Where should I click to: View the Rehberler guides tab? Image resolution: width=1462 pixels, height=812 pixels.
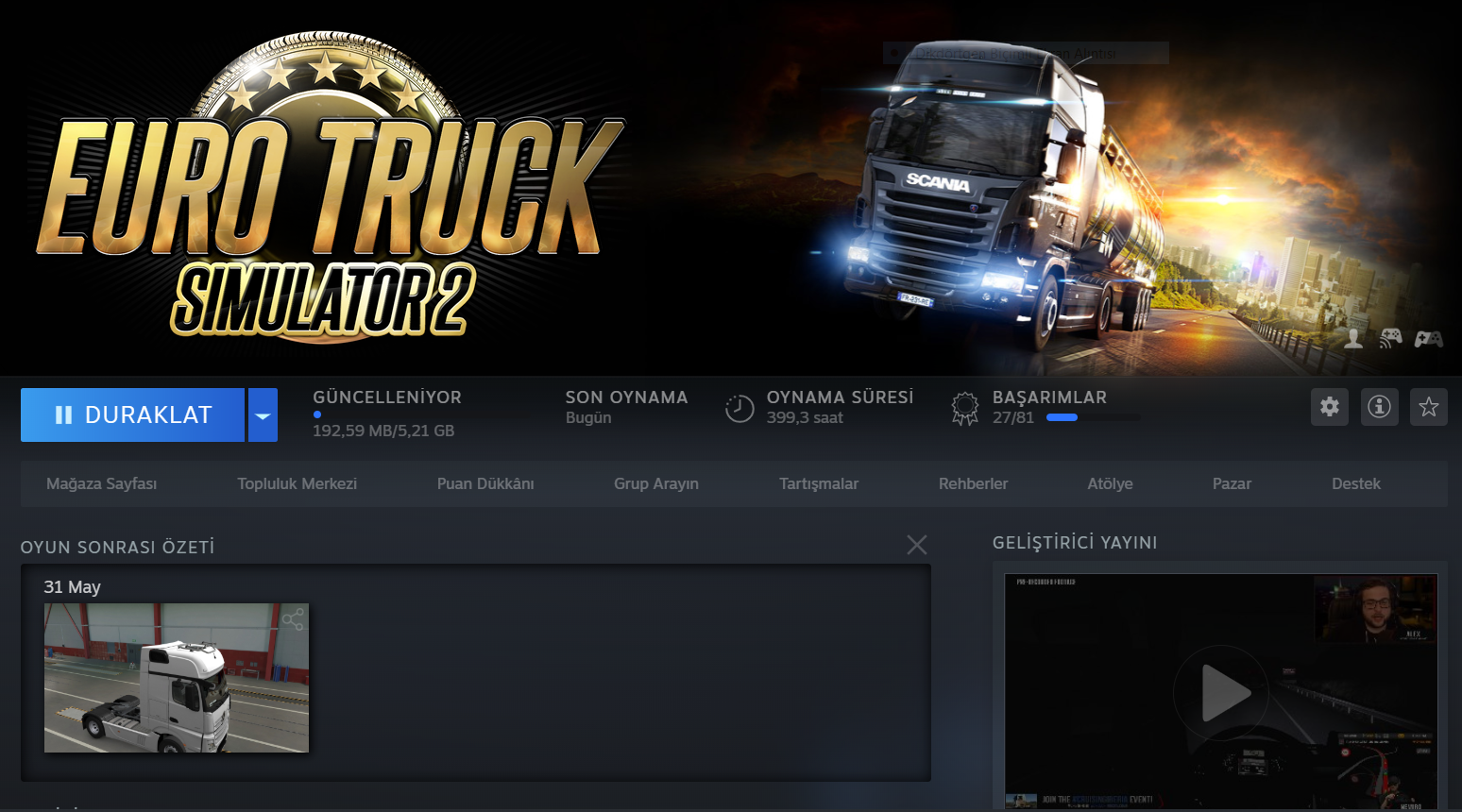tap(974, 483)
